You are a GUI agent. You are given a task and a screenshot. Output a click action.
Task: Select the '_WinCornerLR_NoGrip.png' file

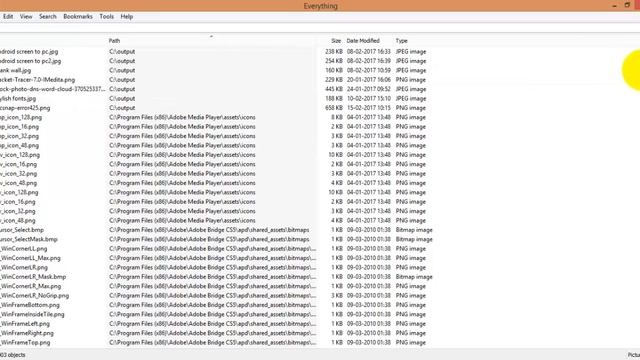(35, 296)
